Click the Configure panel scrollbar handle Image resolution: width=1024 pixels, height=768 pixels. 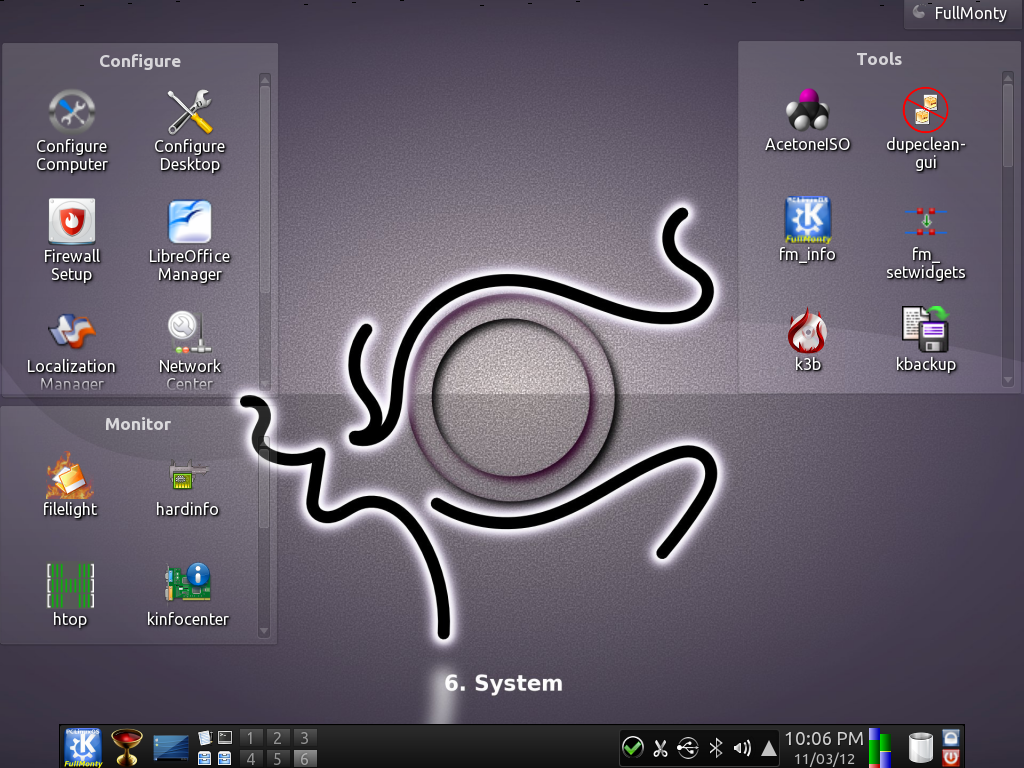pos(264,189)
